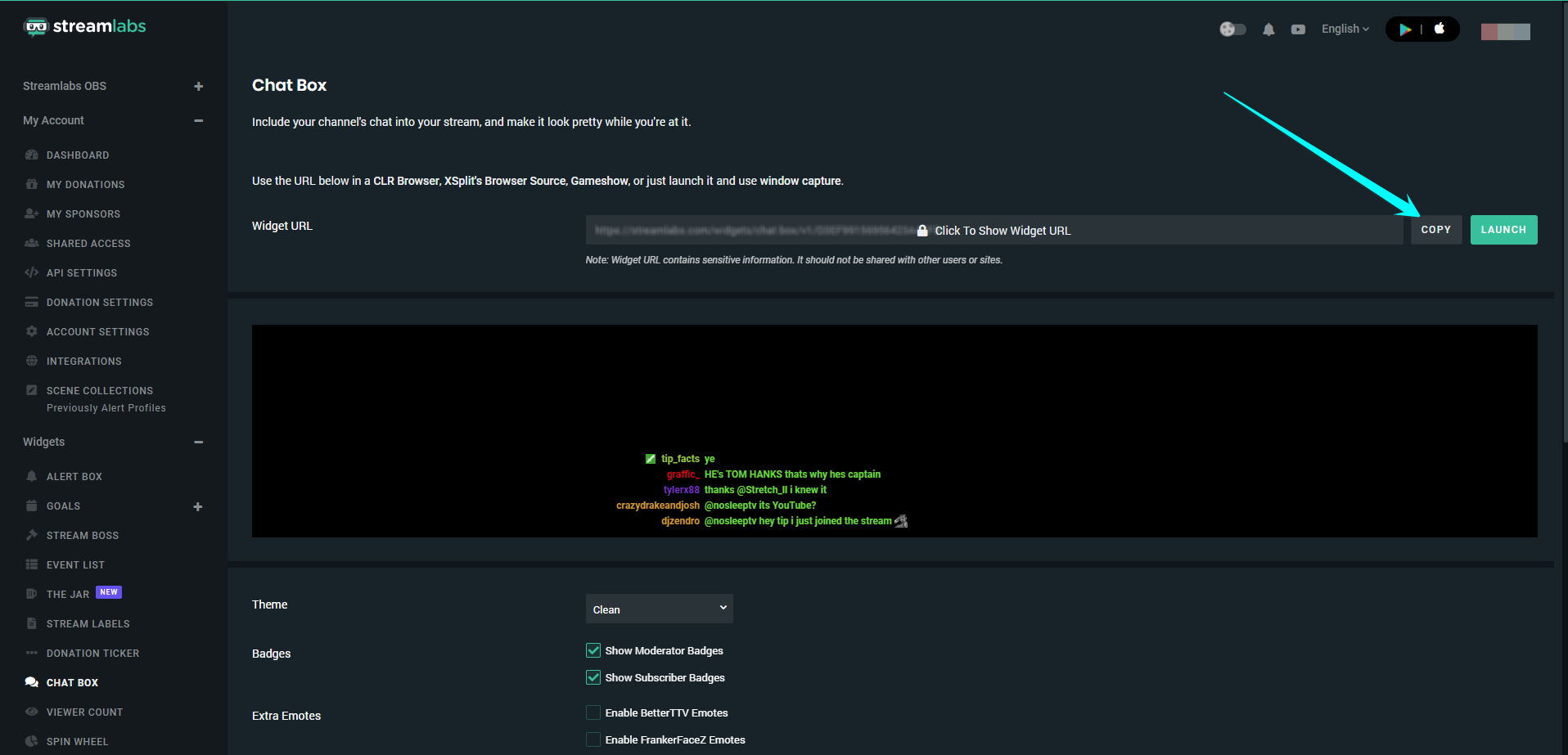
Task: Click crazydrakeandjosh username in chat preview
Action: coord(658,506)
